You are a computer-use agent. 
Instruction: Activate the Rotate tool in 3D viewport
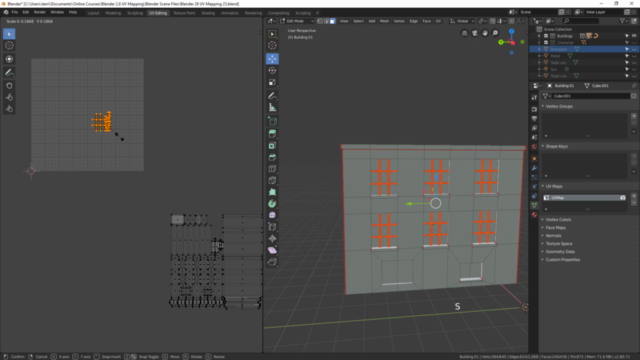coord(272,71)
